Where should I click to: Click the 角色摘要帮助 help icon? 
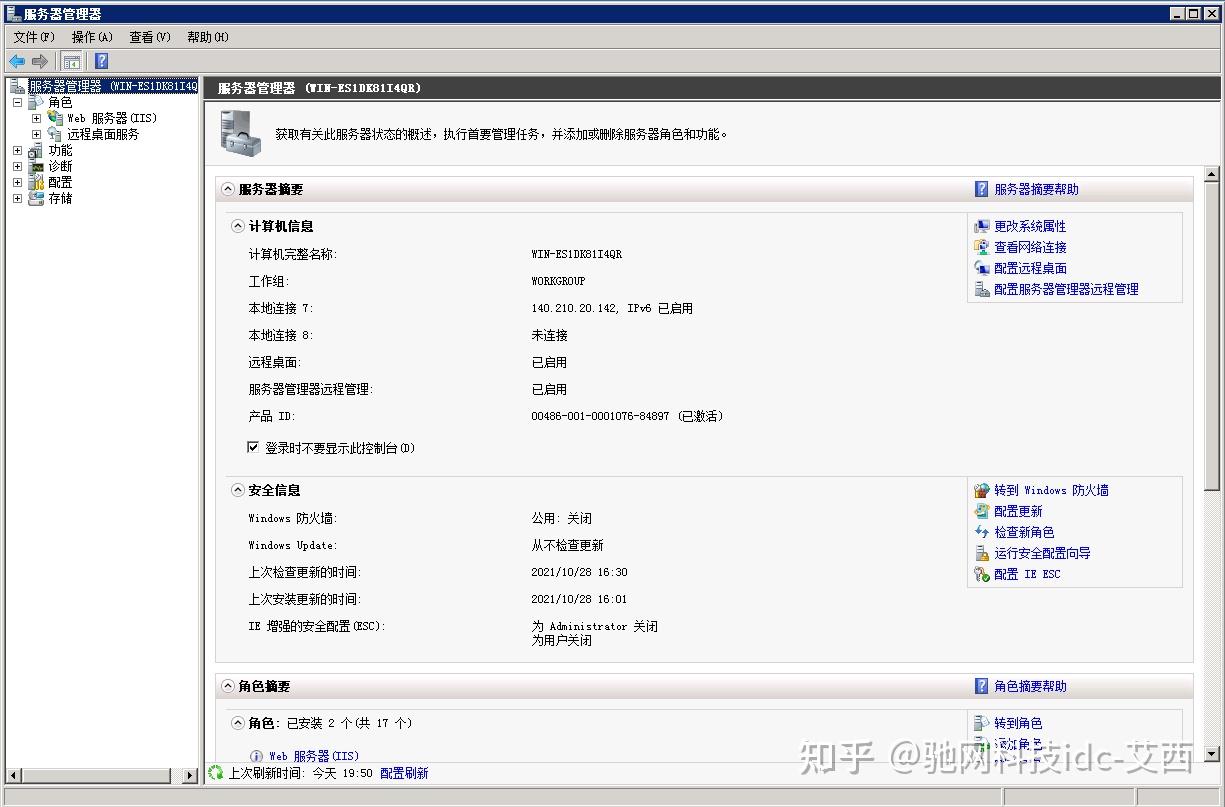pyautogui.click(x=982, y=686)
